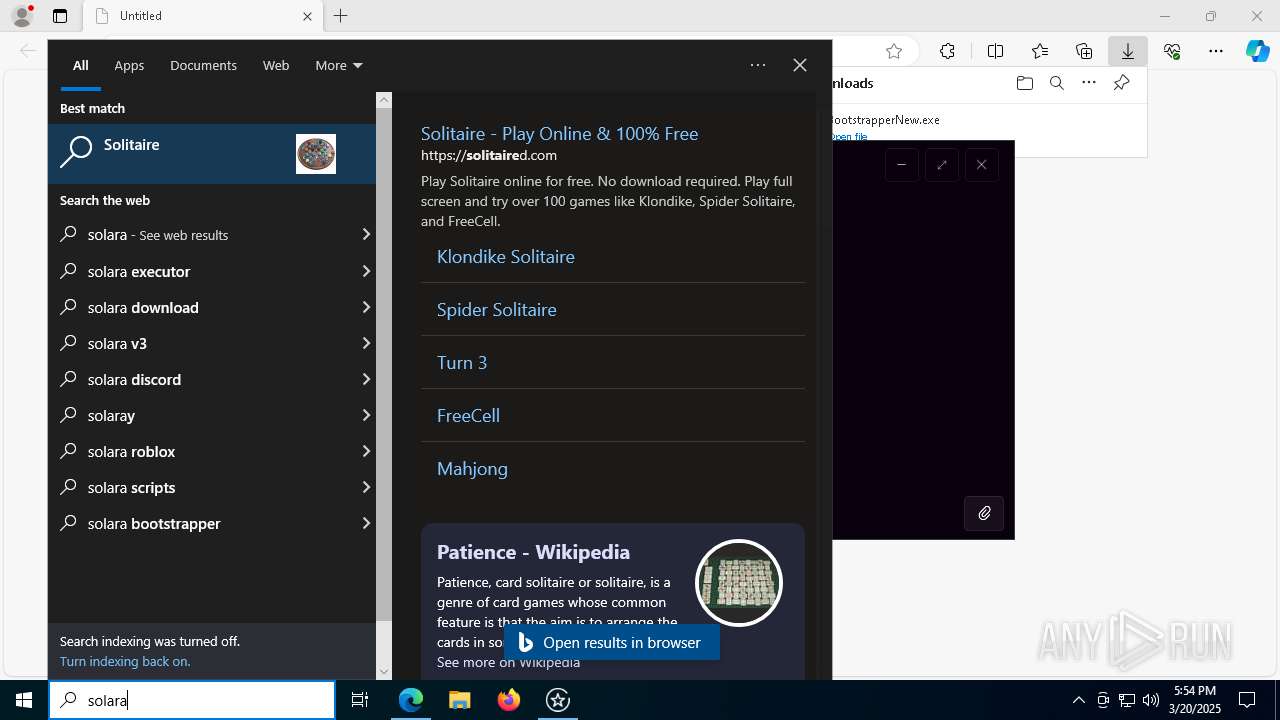Viewport: 1280px width, 720px height.
Task: Open the star app icon on taskbar
Action: point(558,700)
